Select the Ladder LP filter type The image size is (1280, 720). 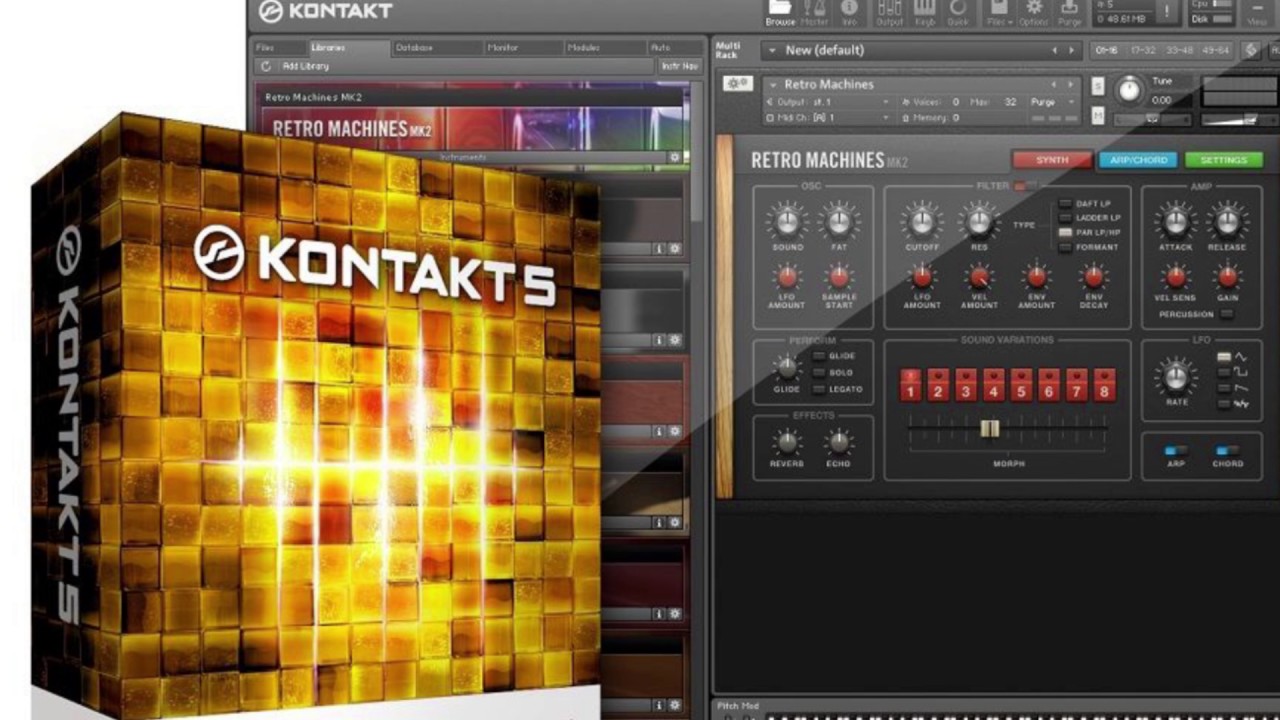point(1065,218)
